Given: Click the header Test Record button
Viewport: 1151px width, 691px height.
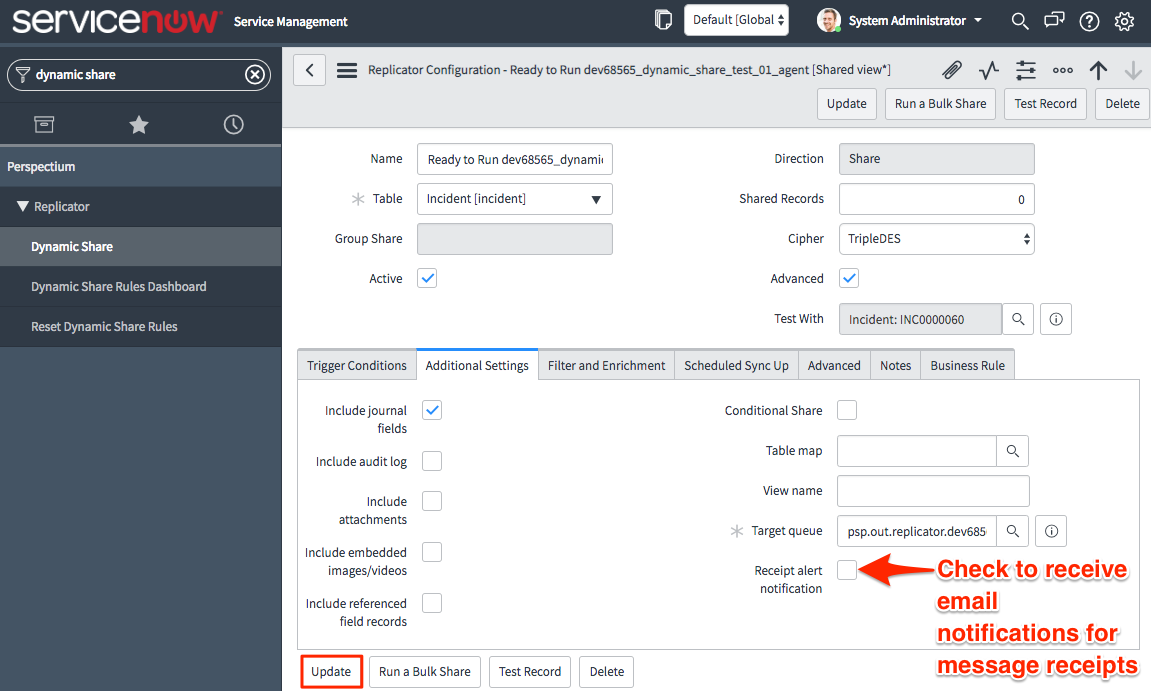Looking at the screenshot, I should pyautogui.click(x=1045, y=104).
